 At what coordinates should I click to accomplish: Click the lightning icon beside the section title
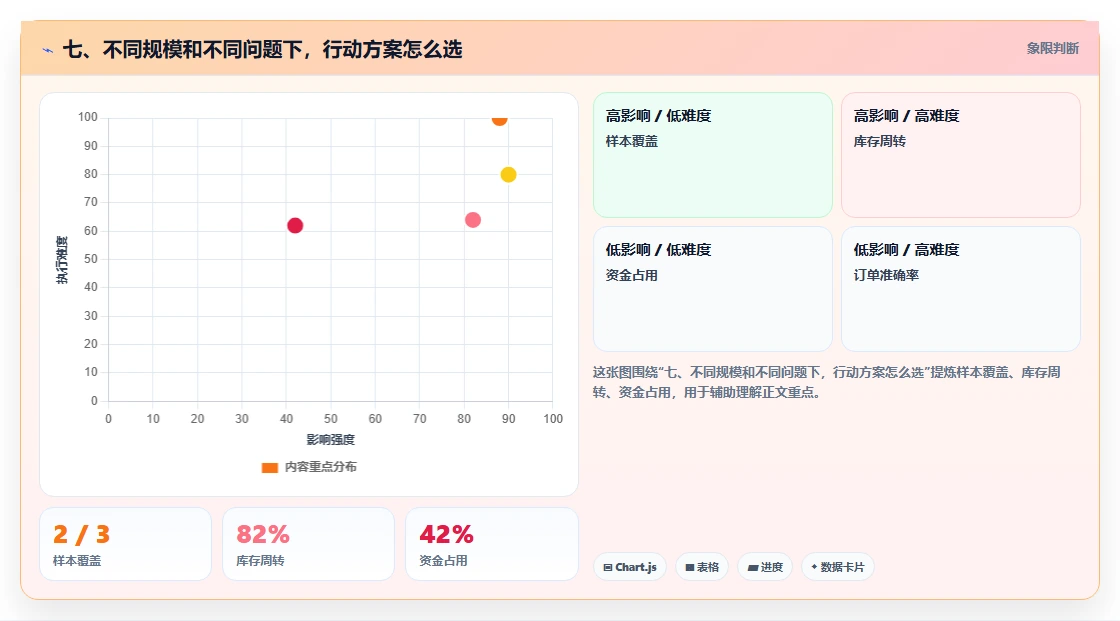(x=47, y=50)
